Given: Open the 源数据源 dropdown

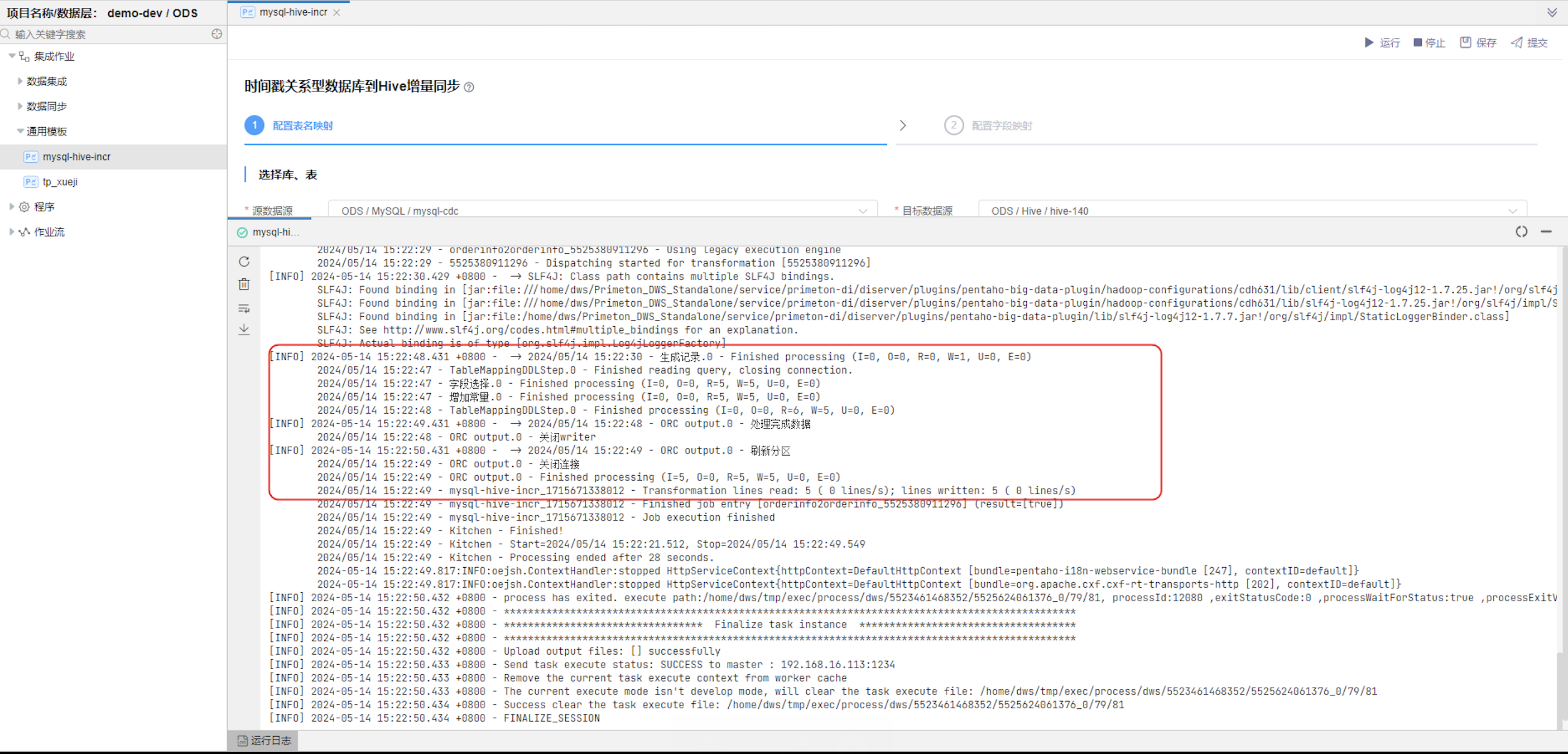Looking at the screenshot, I should click(603, 211).
